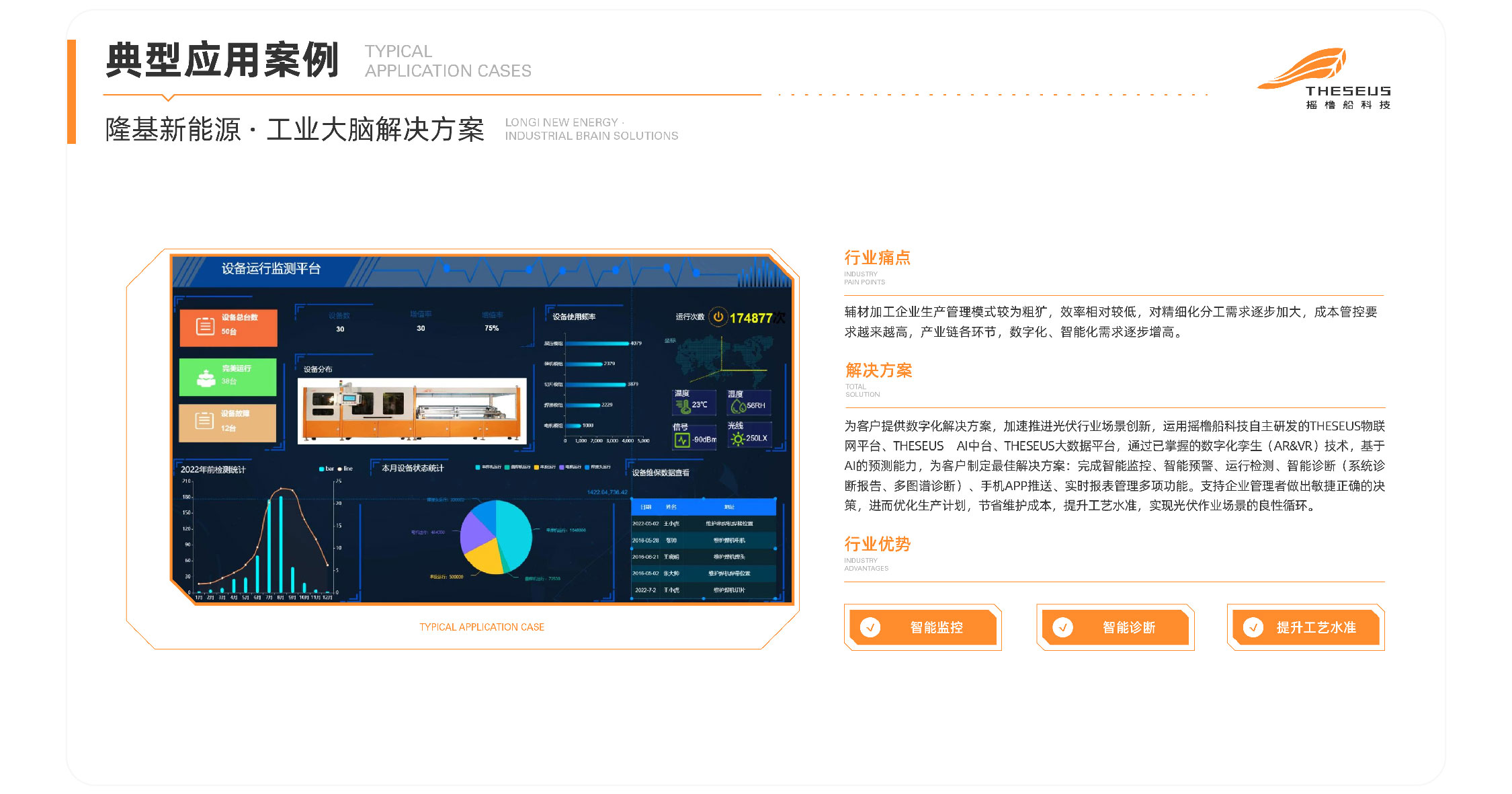This screenshot has height=794, width=1512.
Task: Select the orange 设备总台数 50台 card
Action: 228,327
